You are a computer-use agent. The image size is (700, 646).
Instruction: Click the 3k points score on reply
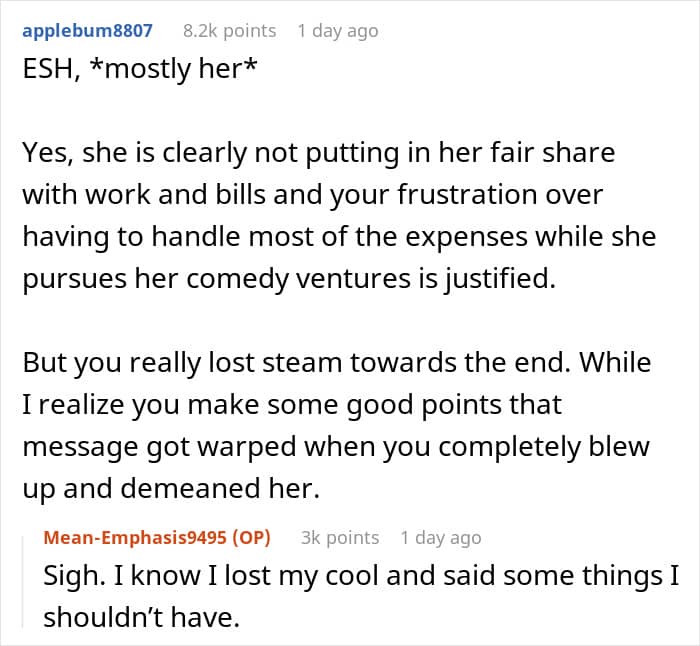(340, 537)
